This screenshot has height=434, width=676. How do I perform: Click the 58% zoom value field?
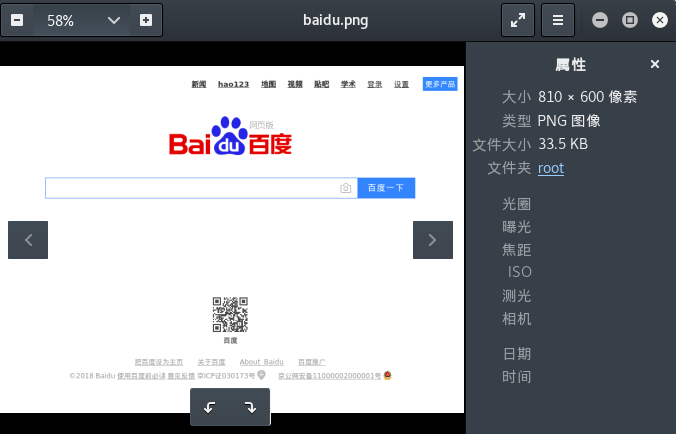(60, 20)
